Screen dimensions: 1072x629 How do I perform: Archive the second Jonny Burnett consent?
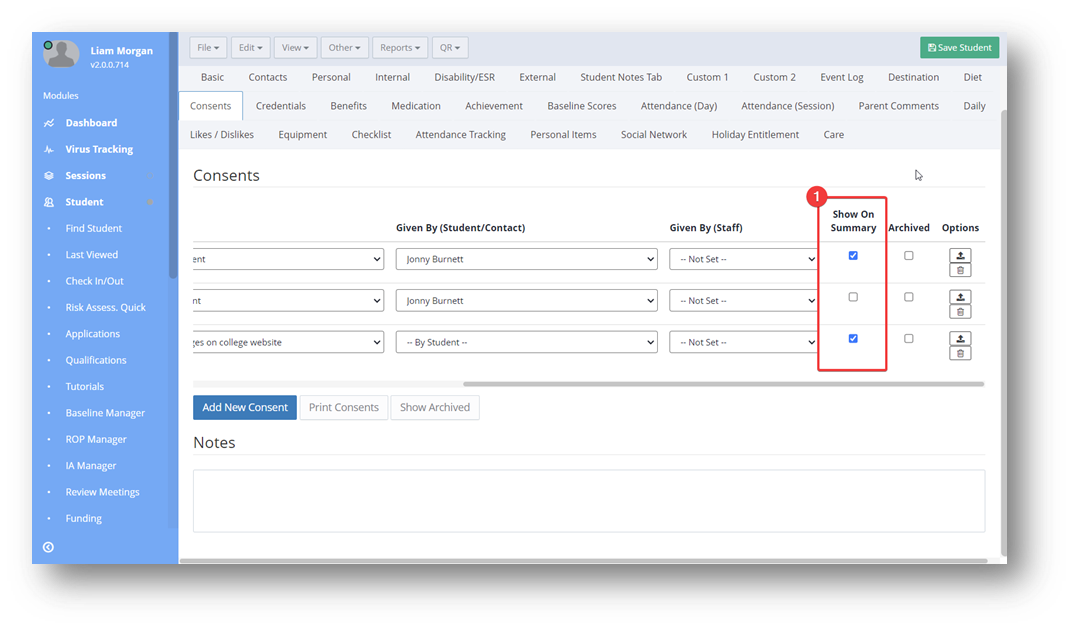[908, 297]
